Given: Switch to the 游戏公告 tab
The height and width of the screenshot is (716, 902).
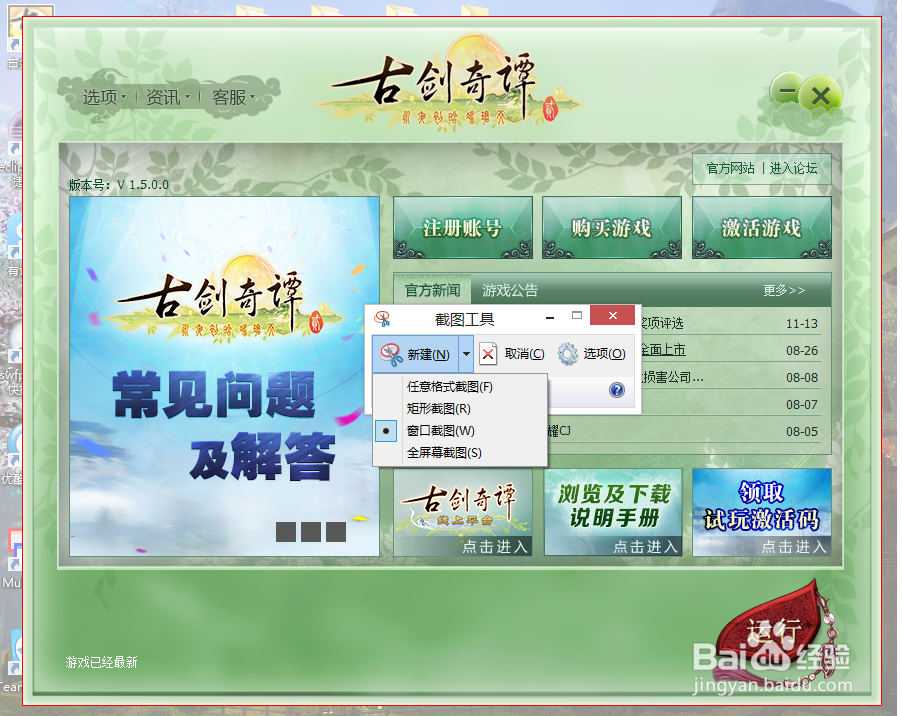Looking at the screenshot, I should [x=510, y=290].
